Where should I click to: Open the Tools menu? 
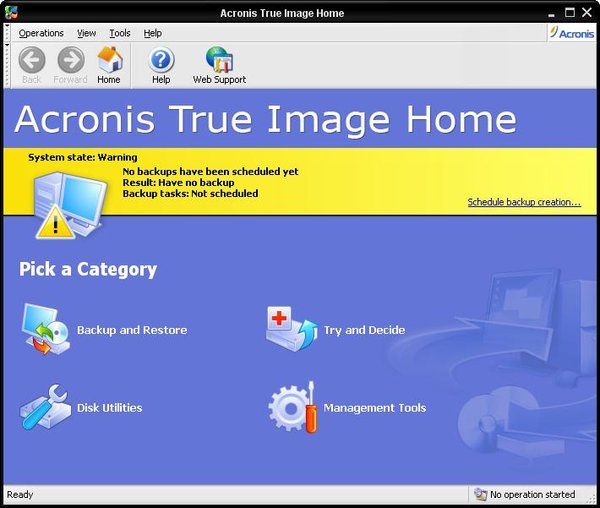(120, 33)
